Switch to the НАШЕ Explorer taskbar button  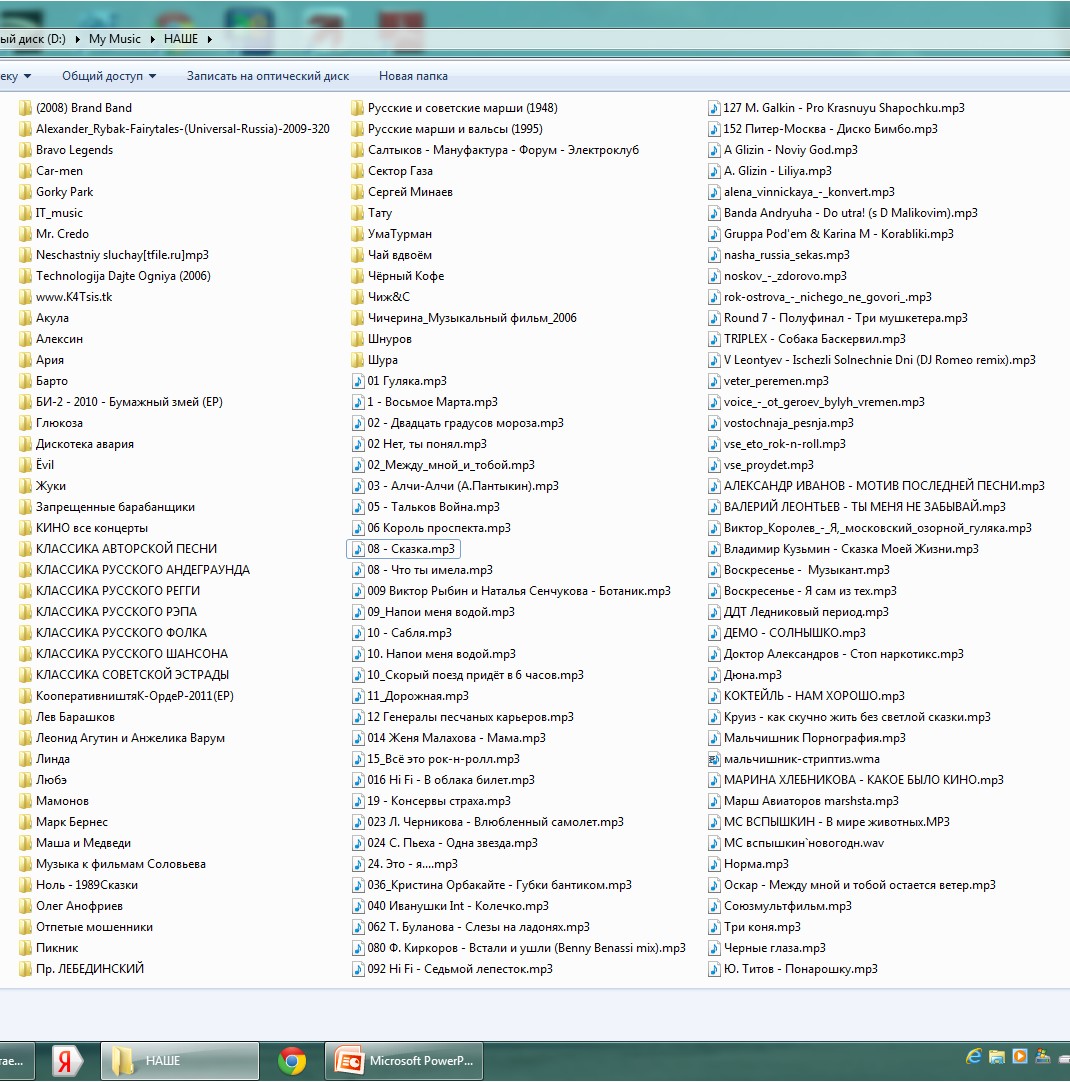coord(180,1061)
